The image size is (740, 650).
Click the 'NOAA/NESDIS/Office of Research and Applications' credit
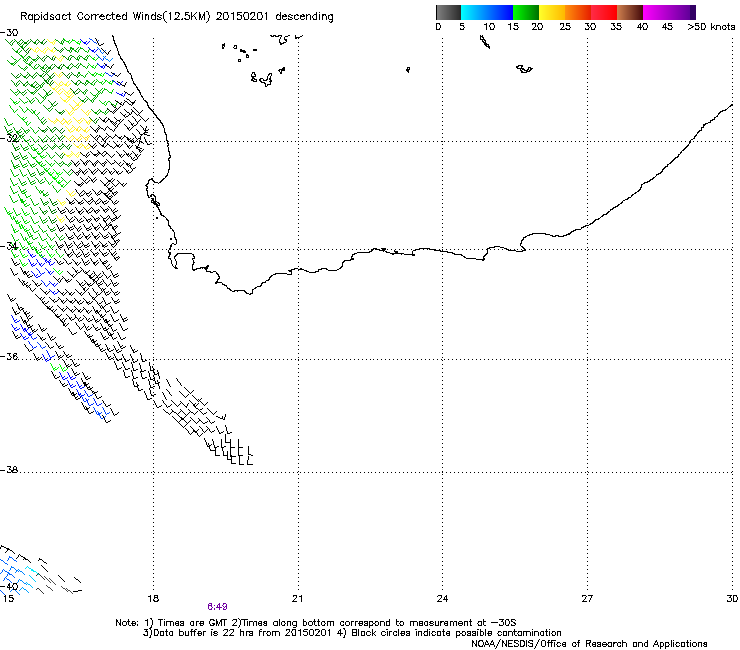point(589,644)
